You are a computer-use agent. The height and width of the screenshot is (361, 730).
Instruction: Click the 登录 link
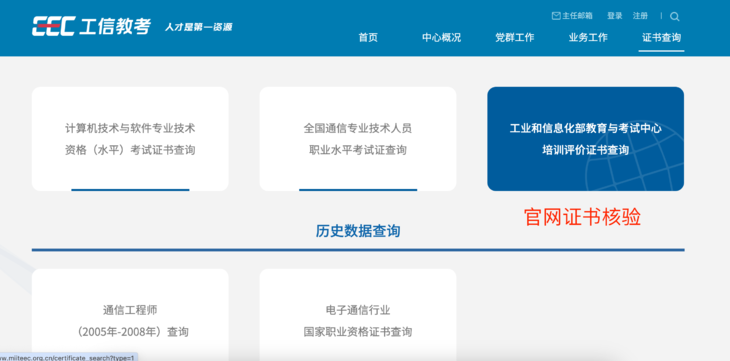point(615,16)
